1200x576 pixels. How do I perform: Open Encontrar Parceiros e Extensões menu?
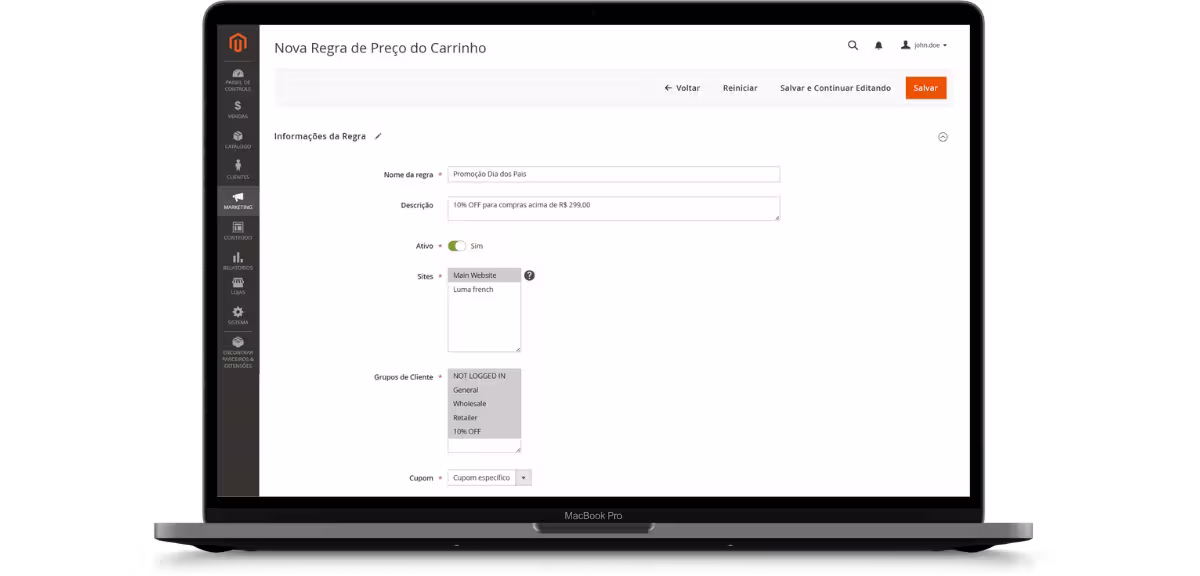coord(238,352)
